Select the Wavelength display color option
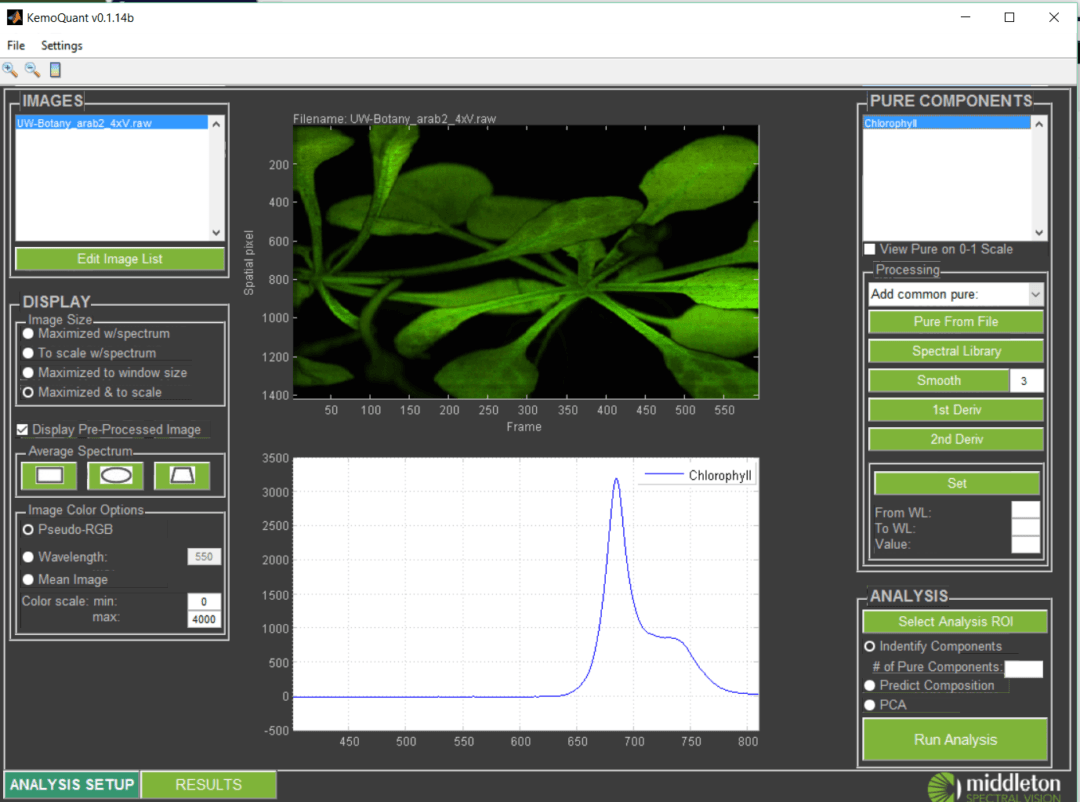The image size is (1080, 802). coord(29,556)
